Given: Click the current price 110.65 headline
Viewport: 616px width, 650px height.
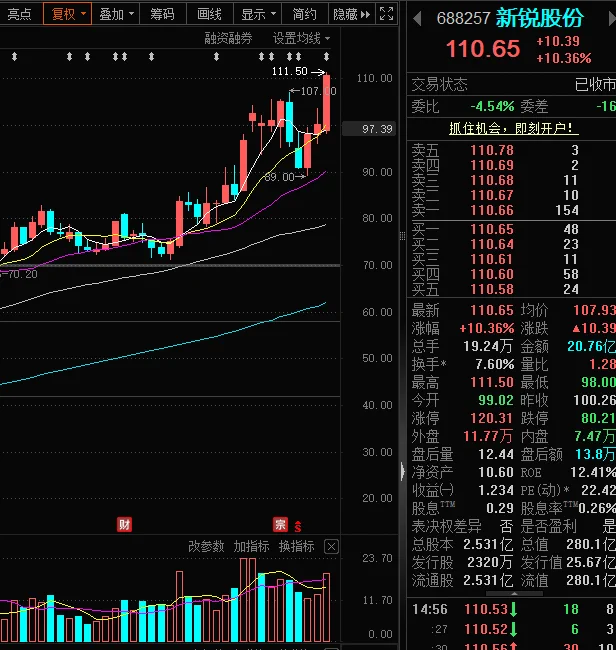Looking at the screenshot, I should tap(483, 49).
